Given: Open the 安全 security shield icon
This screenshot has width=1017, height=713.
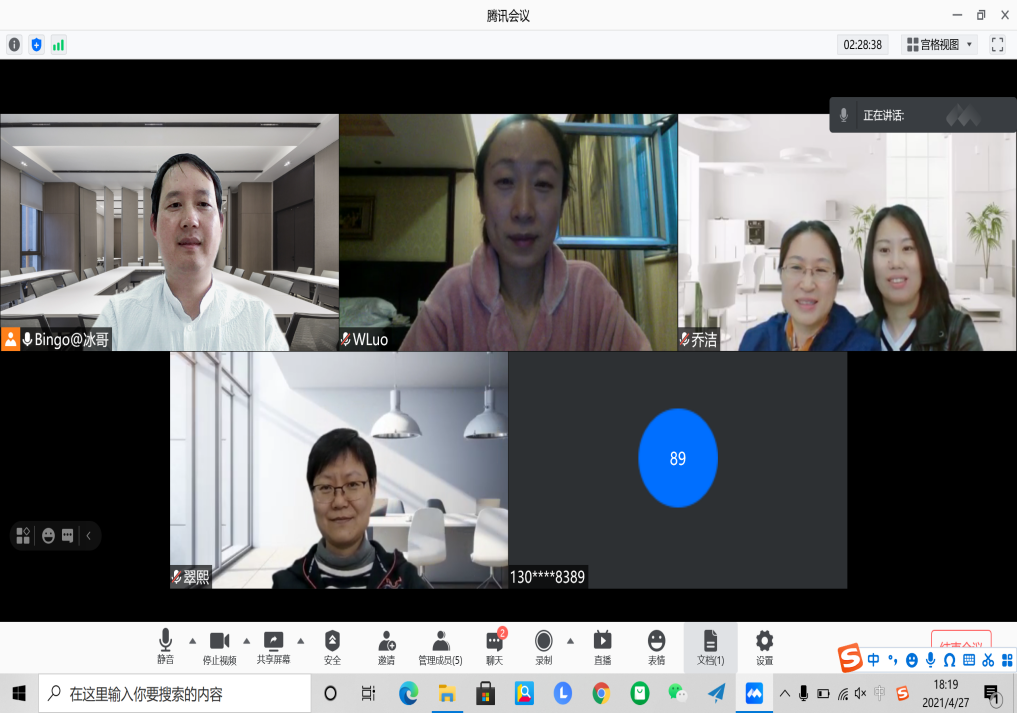Looking at the screenshot, I should [x=332, y=646].
